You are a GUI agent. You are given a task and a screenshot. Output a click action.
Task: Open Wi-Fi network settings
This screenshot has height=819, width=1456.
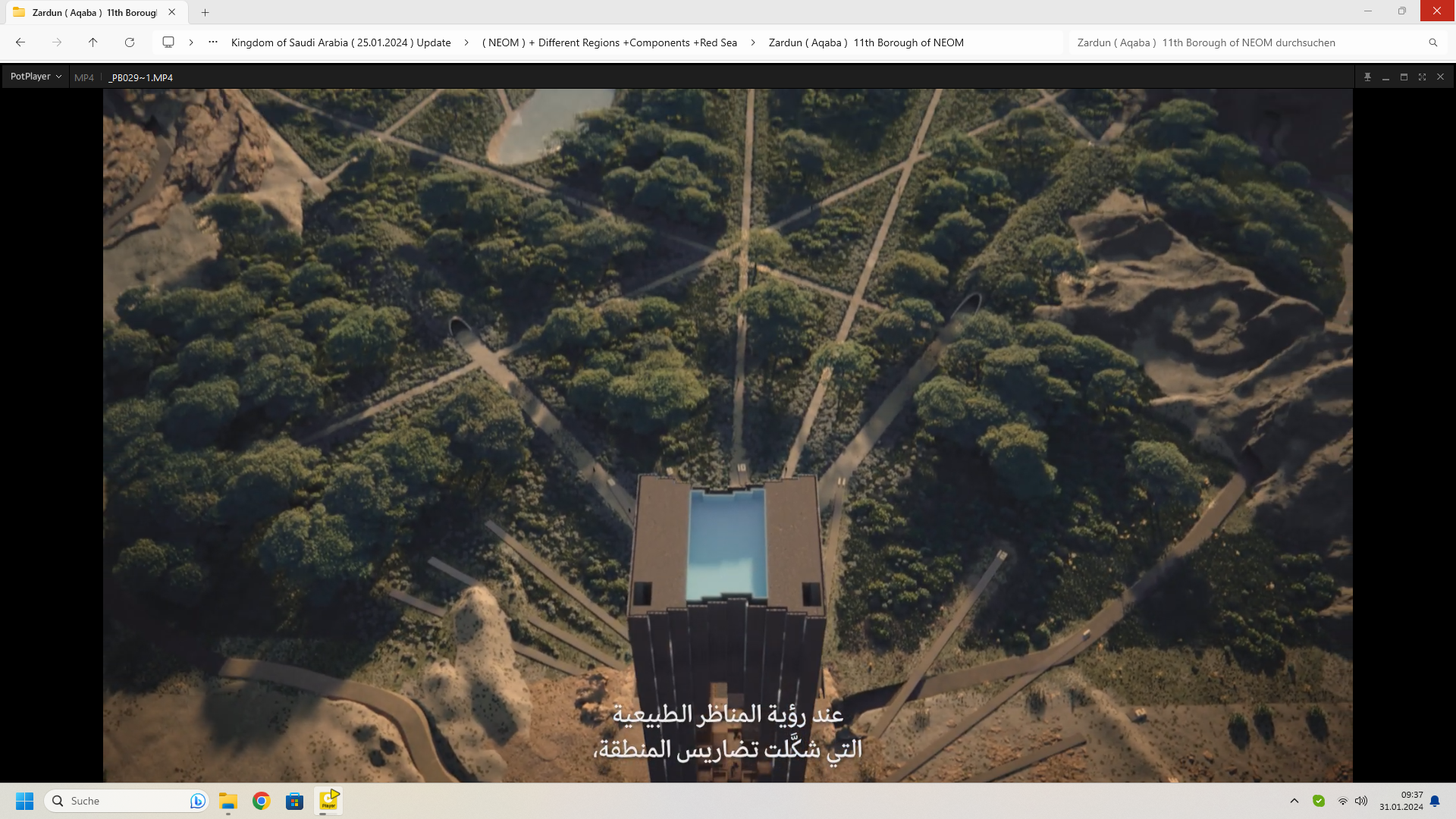pos(1343,801)
